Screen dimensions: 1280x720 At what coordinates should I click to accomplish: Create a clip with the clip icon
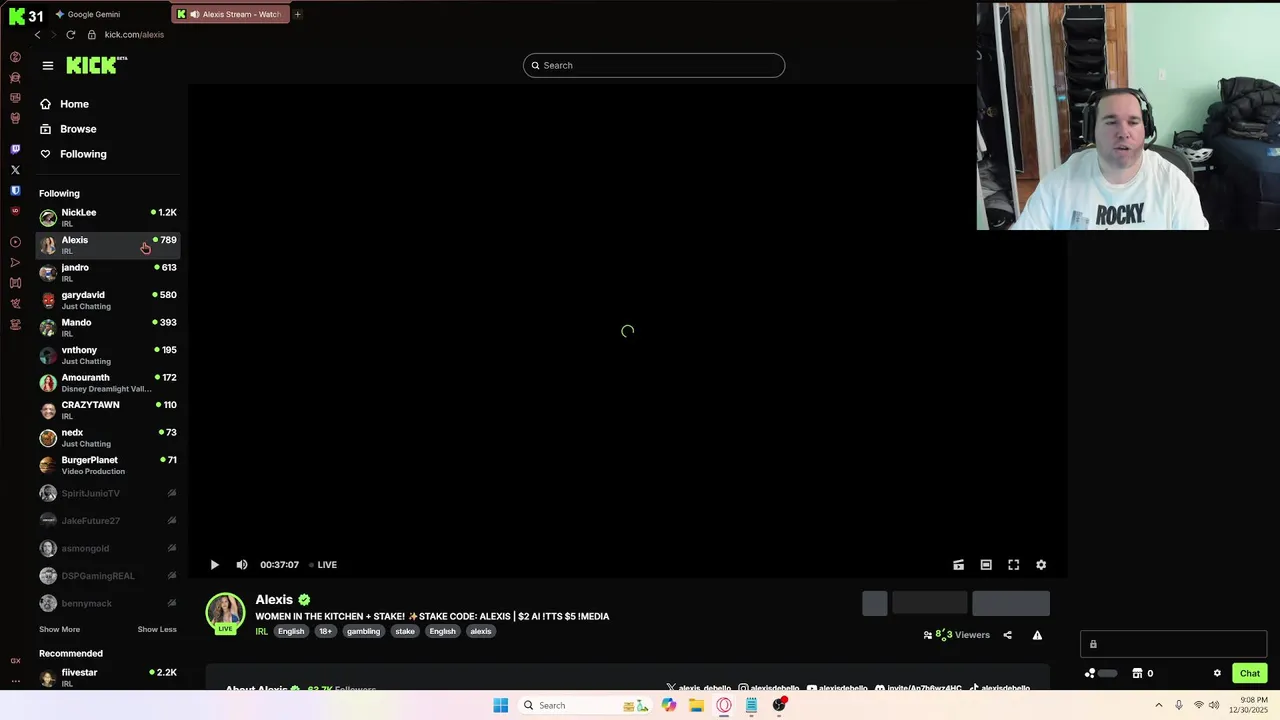958,565
